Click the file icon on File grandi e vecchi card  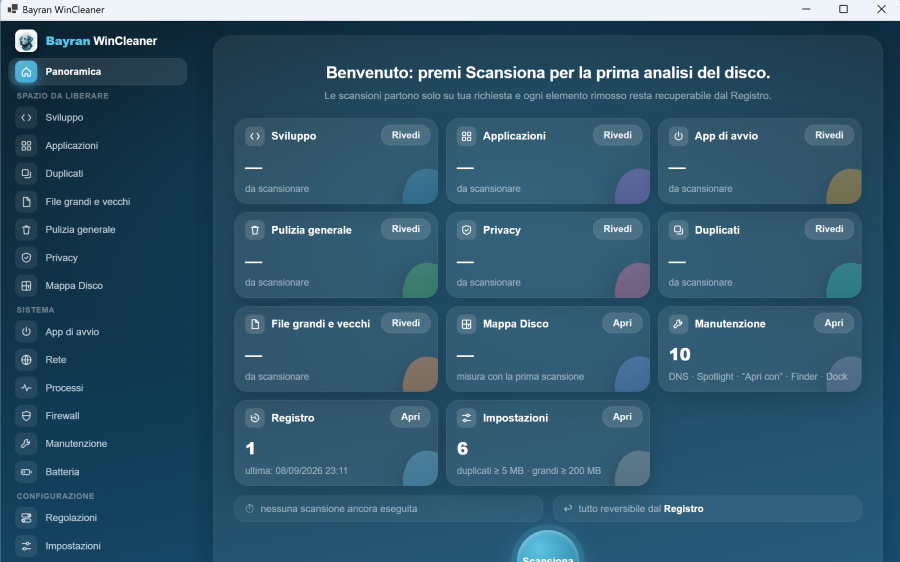[x=255, y=324]
